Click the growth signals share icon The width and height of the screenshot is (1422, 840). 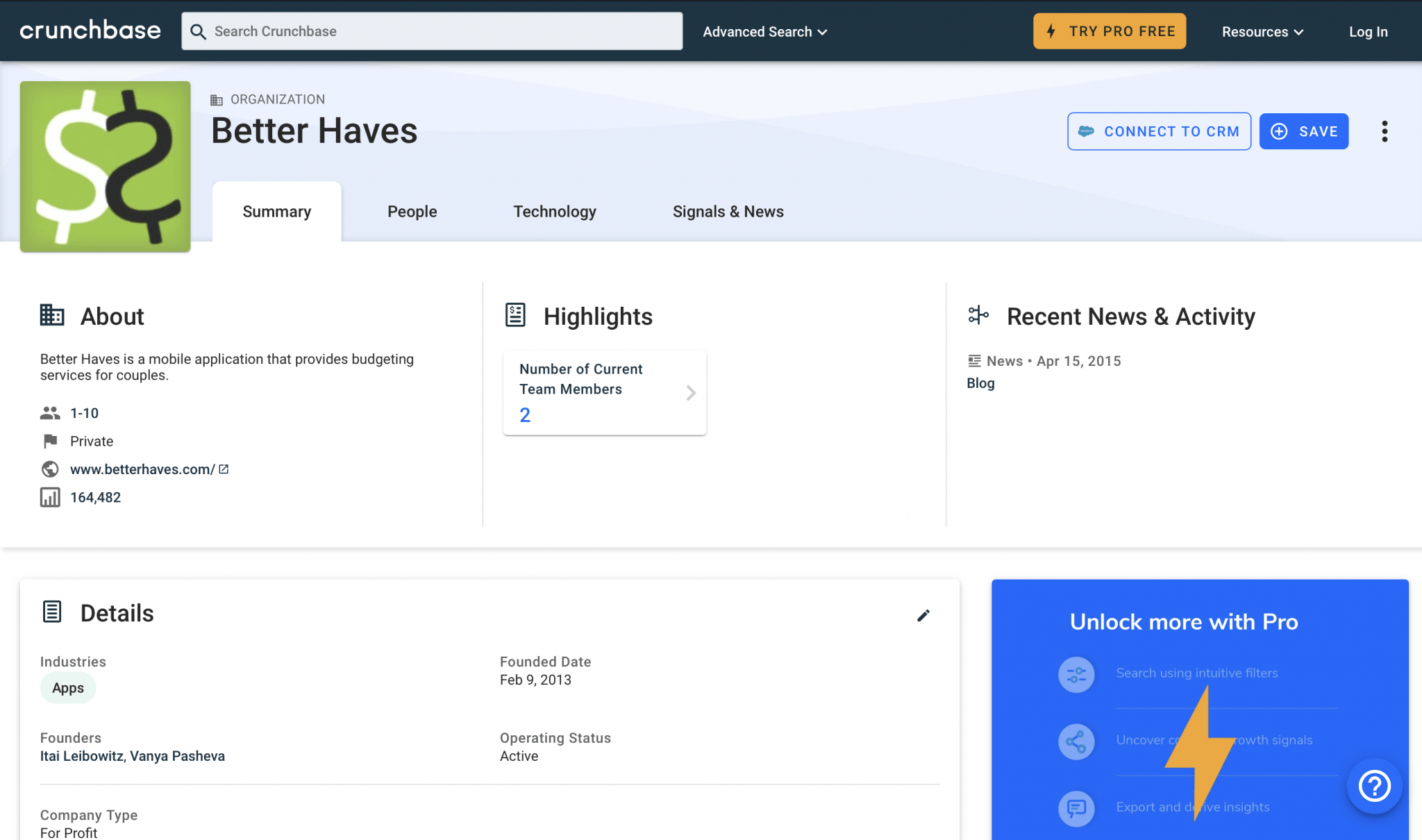1076,741
